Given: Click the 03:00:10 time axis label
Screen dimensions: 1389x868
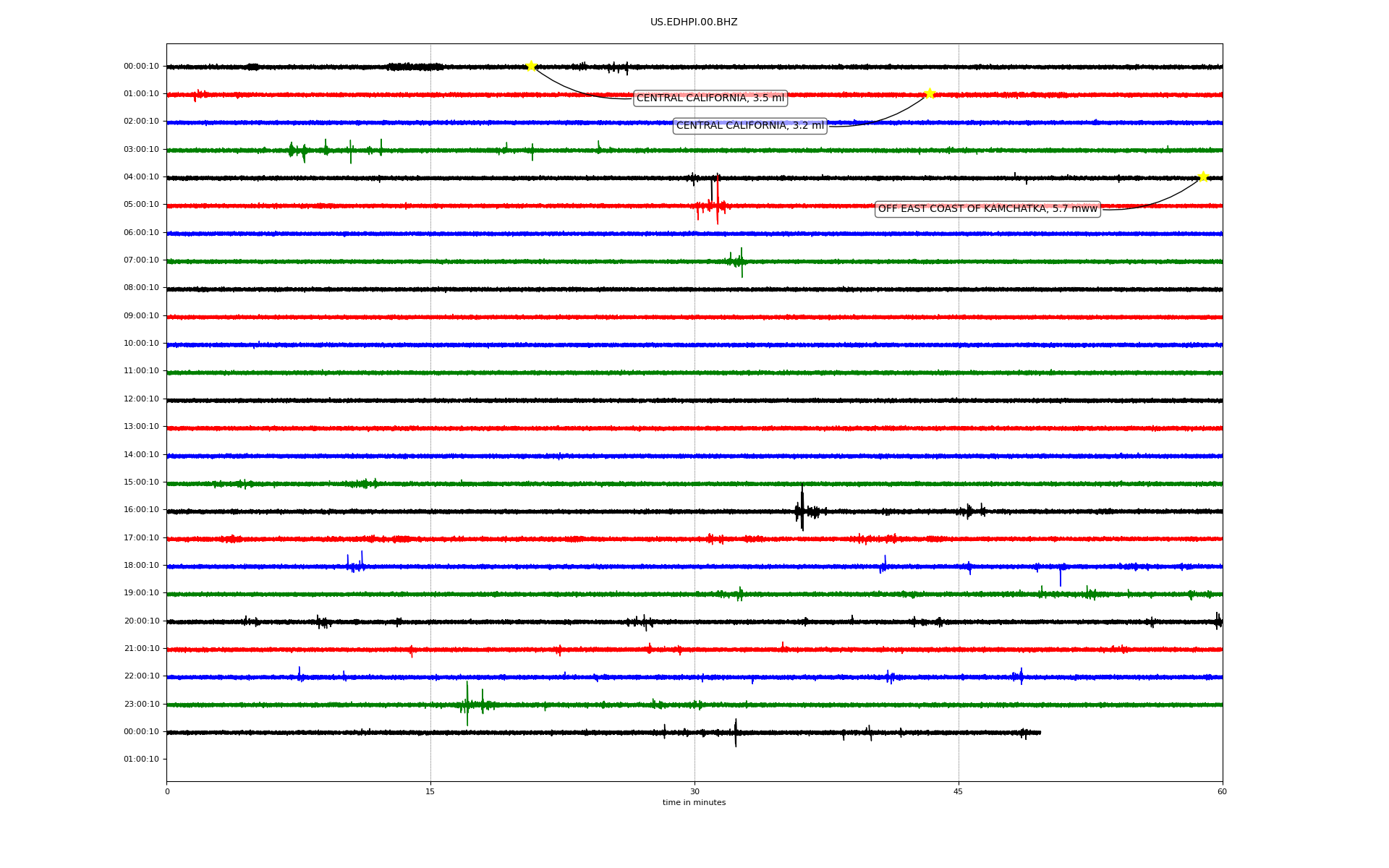Looking at the screenshot, I should click(141, 150).
